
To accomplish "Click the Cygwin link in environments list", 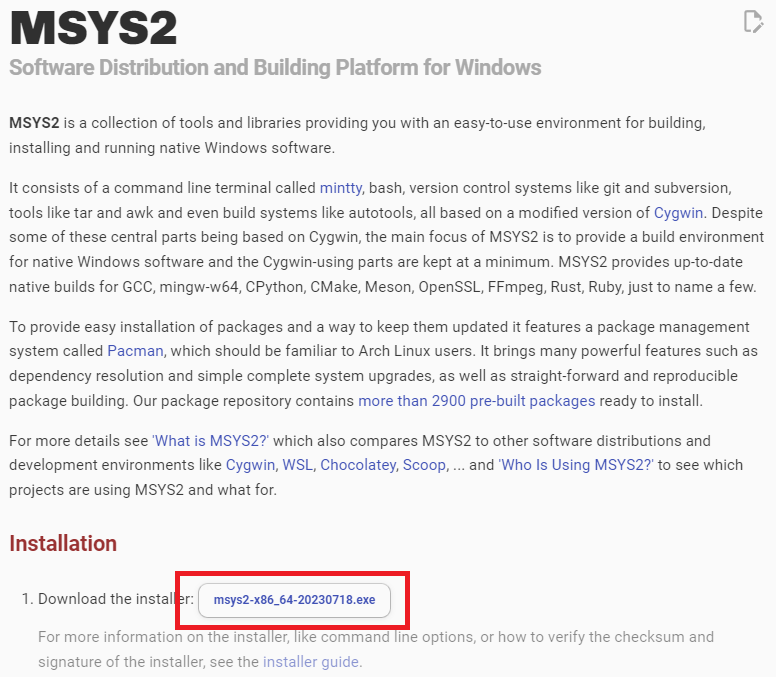I will click(x=250, y=465).
